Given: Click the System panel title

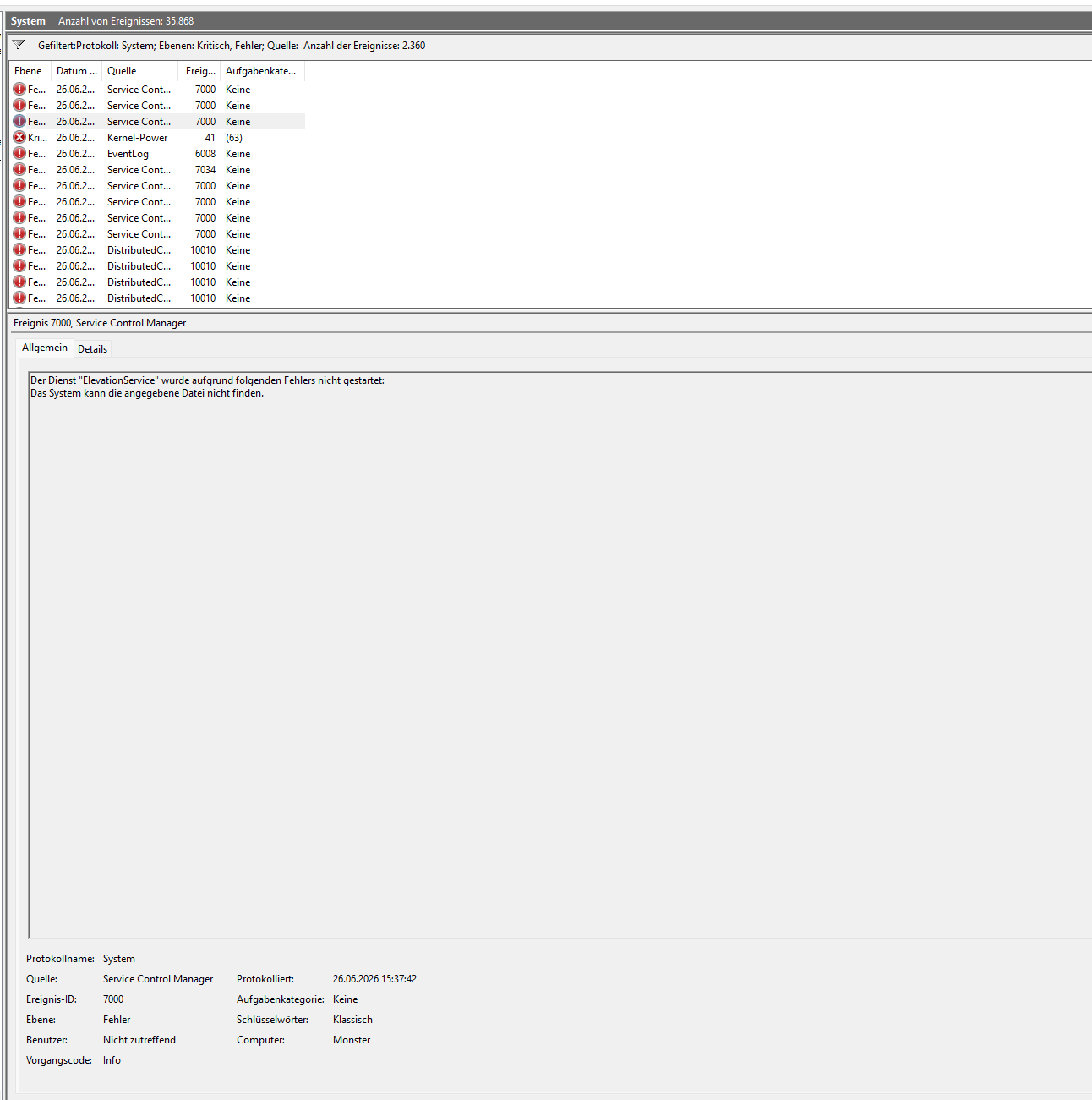Looking at the screenshot, I should tap(28, 21).
